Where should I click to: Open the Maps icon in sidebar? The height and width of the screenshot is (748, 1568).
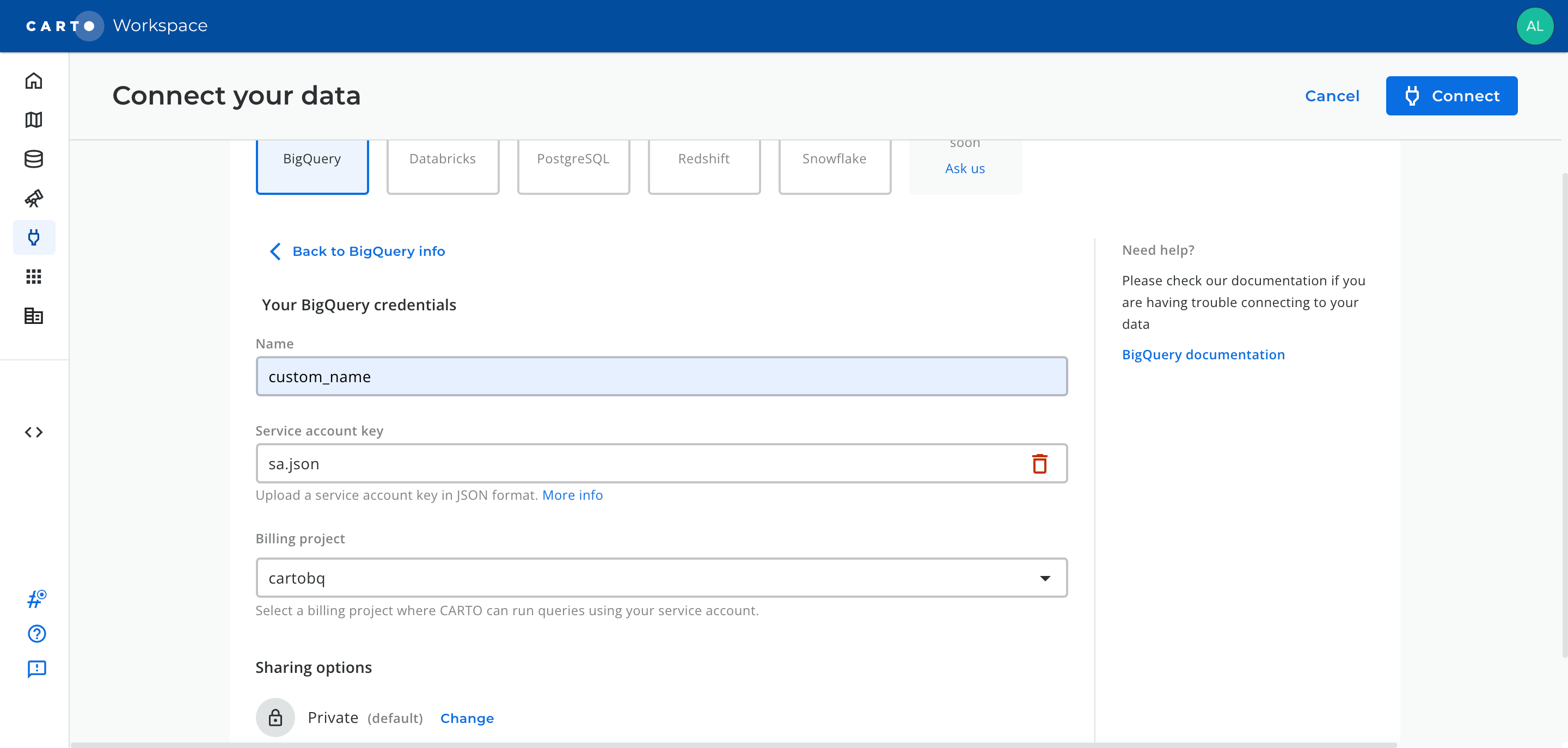33,120
